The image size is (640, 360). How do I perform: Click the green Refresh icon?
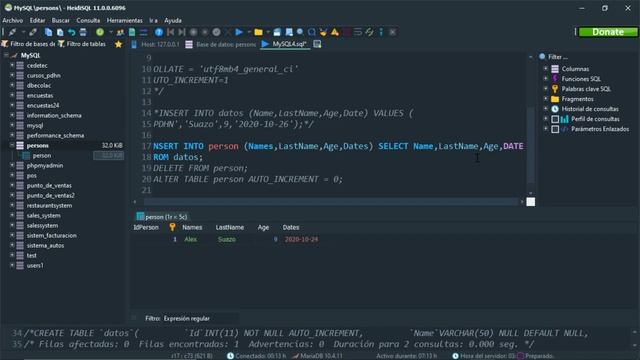(x=100, y=32)
